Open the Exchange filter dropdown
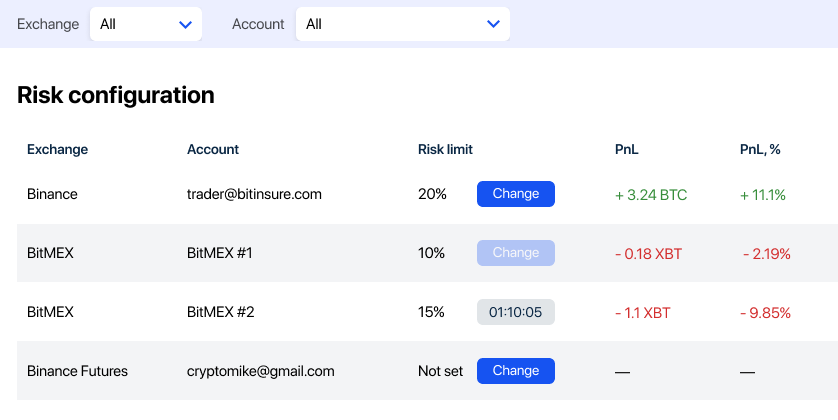This screenshot has height=420, width=838. 146,24
